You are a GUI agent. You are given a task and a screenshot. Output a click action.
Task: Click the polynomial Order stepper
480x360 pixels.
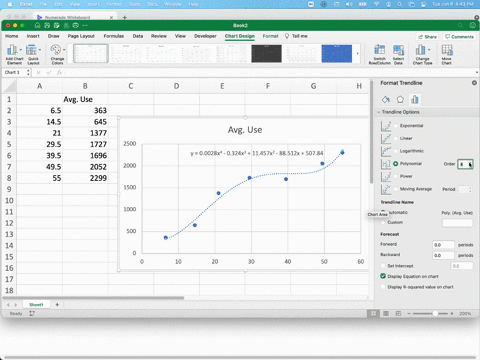point(470,164)
